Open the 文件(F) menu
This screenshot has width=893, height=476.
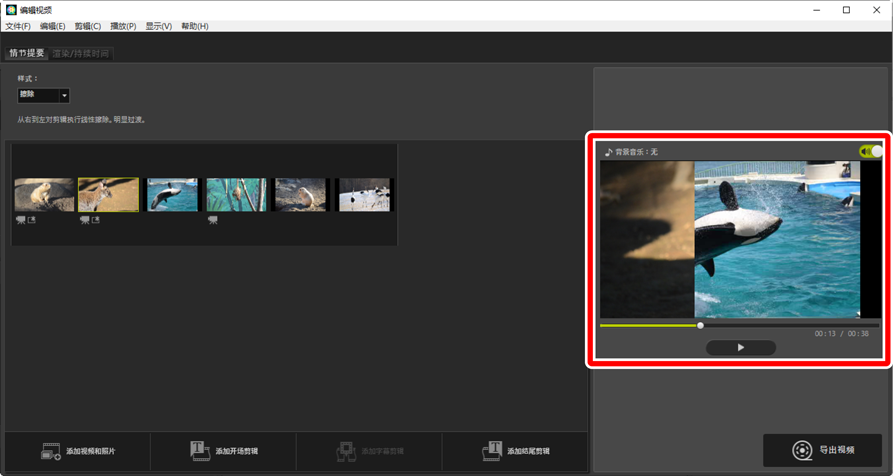[x=18, y=26]
